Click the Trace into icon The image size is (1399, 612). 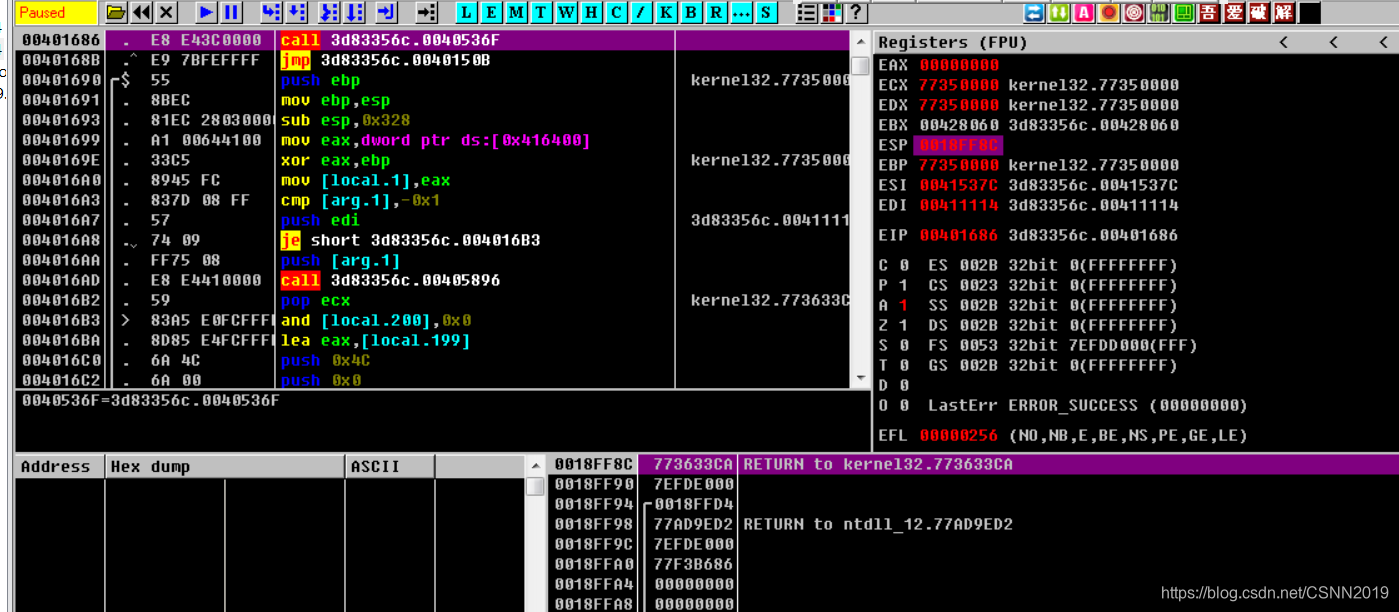coord(329,13)
